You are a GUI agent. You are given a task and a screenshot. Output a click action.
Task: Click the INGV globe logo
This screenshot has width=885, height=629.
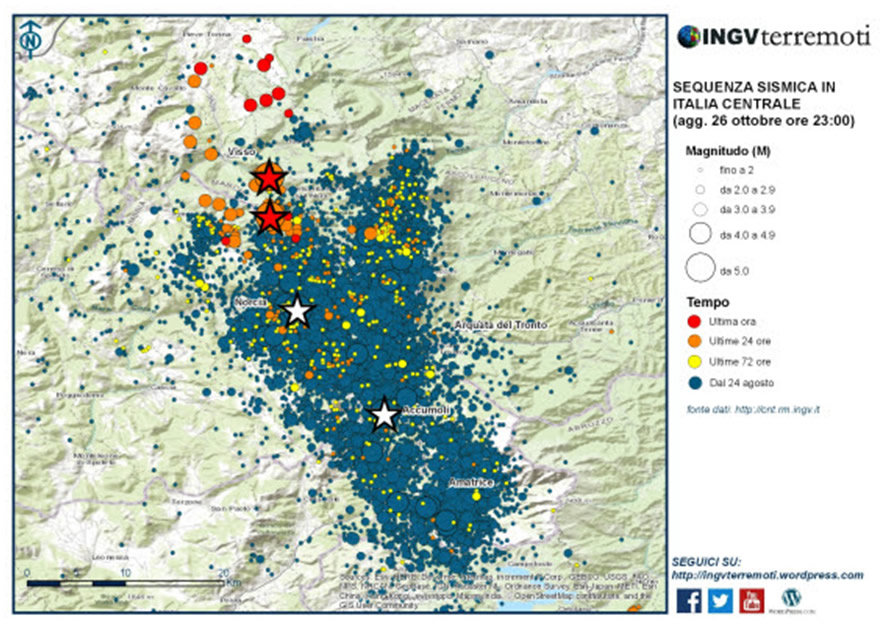click(689, 37)
